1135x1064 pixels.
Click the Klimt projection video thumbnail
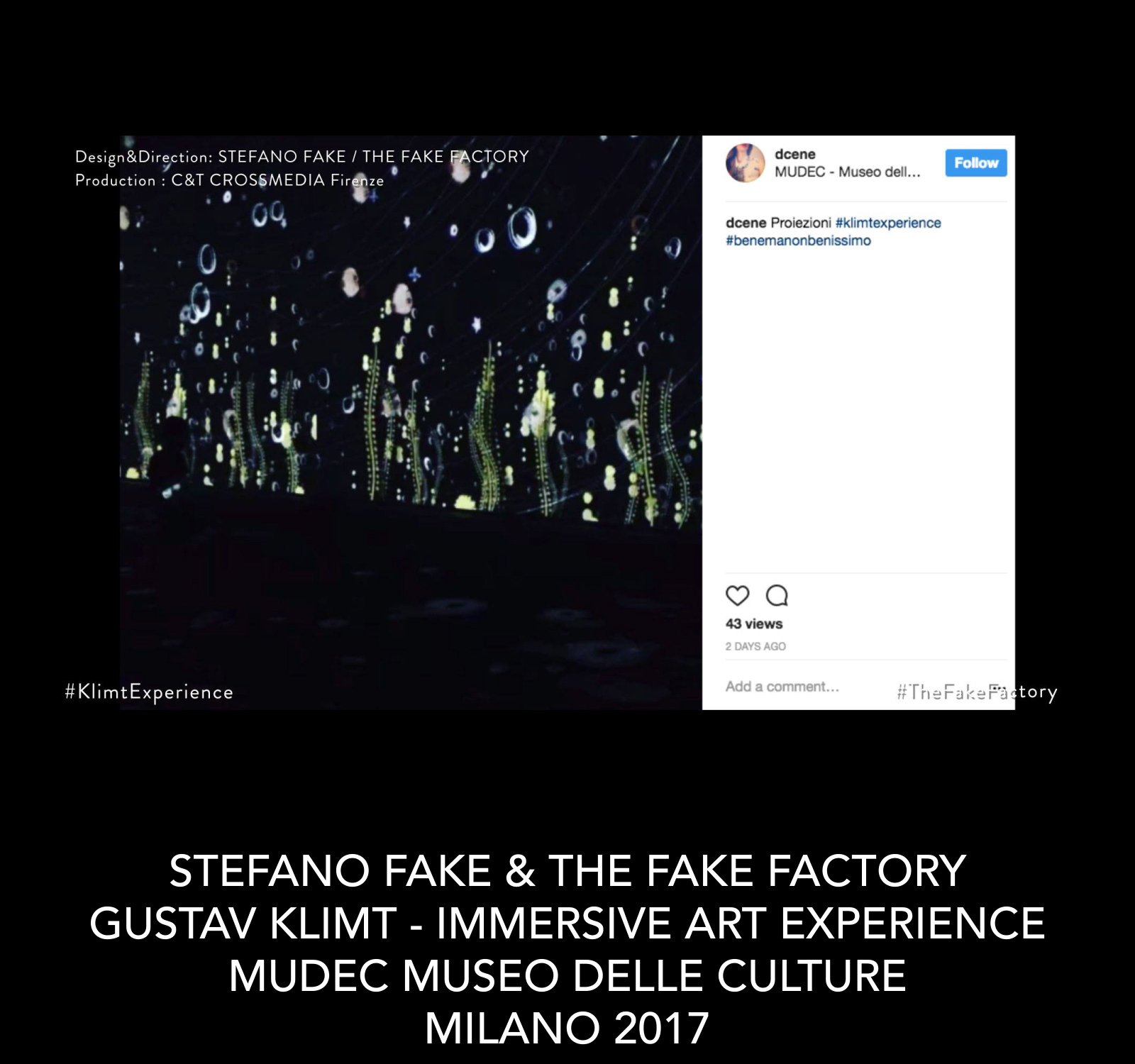click(411, 422)
